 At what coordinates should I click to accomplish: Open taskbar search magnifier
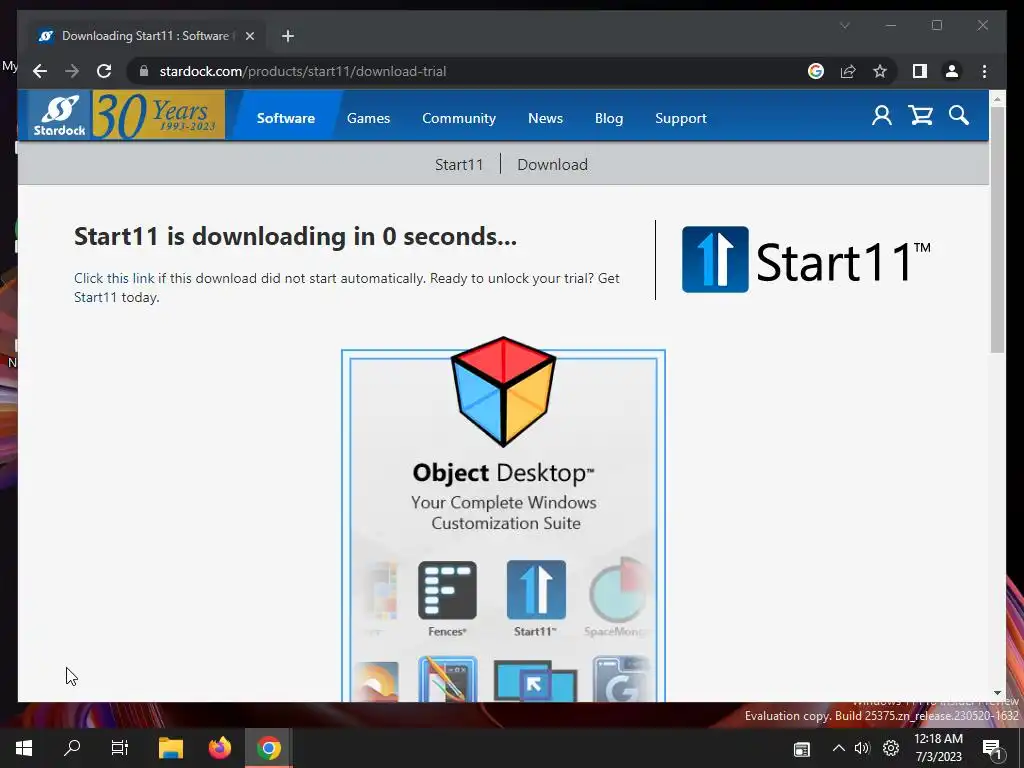pyautogui.click(x=72, y=748)
